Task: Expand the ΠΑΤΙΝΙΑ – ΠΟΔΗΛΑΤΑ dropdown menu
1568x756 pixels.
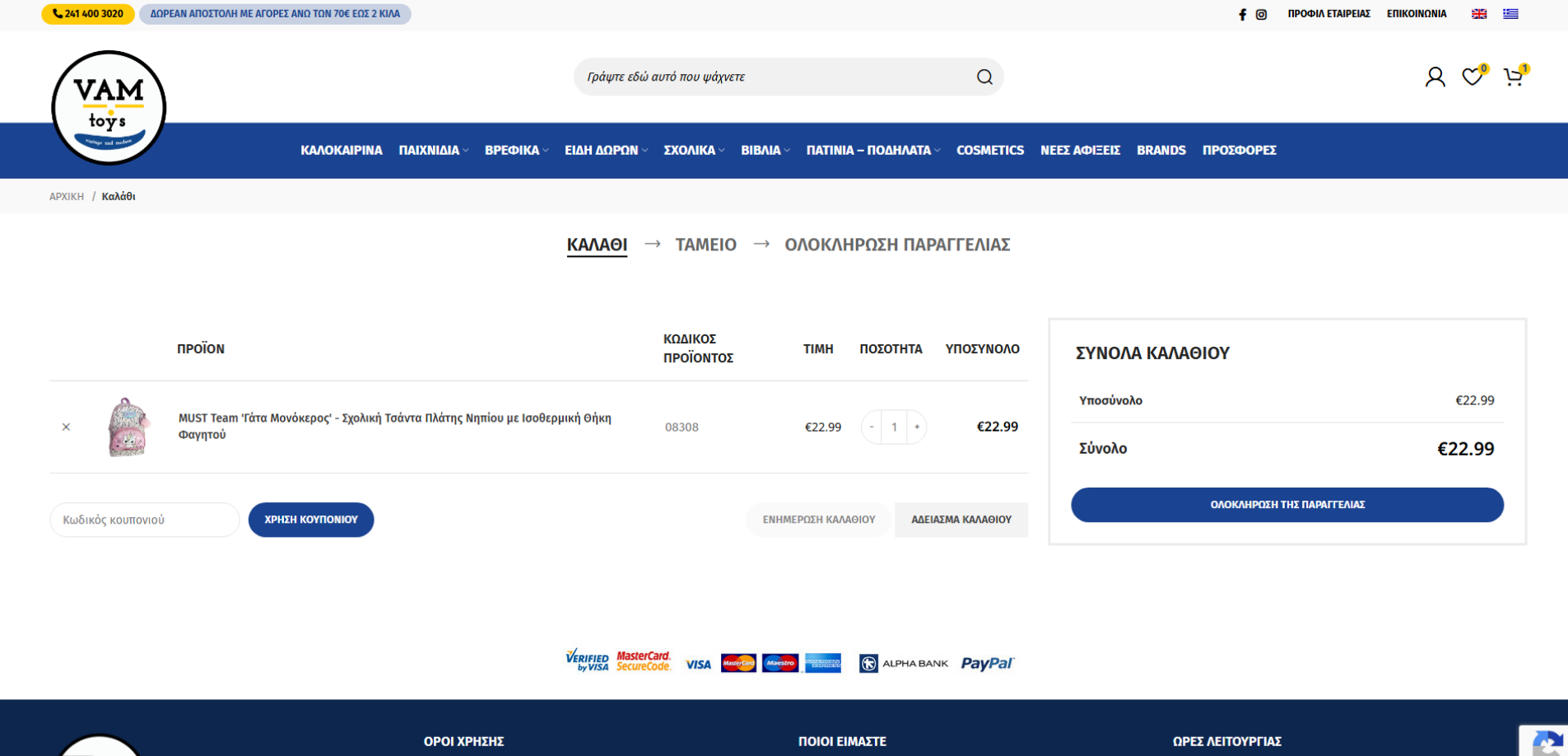Action: coord(873,150)
